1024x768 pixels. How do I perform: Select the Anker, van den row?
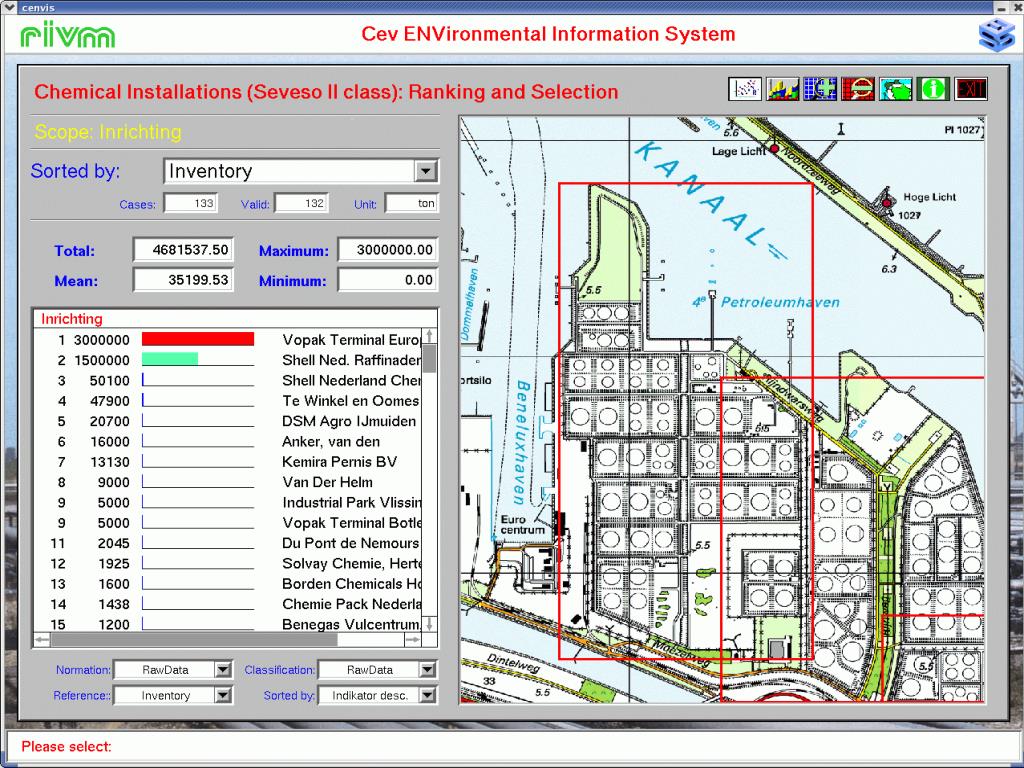pyautogui.click(x=228, y=441)
